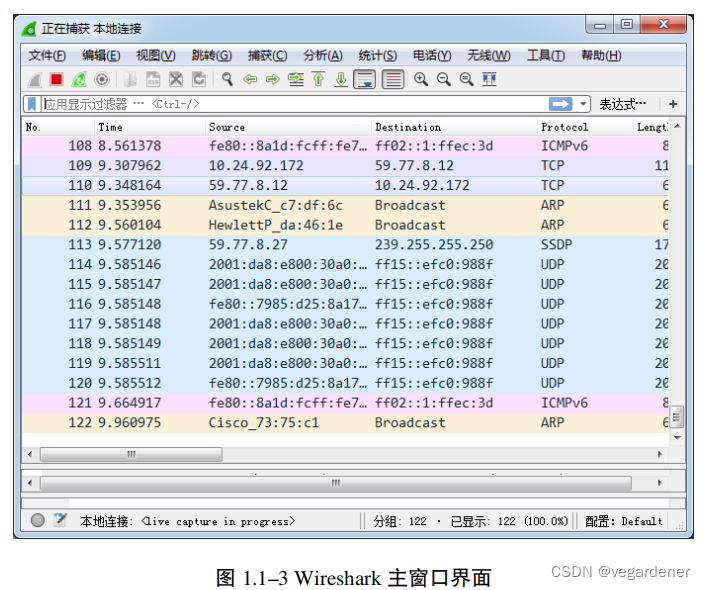The height and width of the screenshot is (590, 706).
Task: Open capture options gear icon
Action: coord(102,80)
